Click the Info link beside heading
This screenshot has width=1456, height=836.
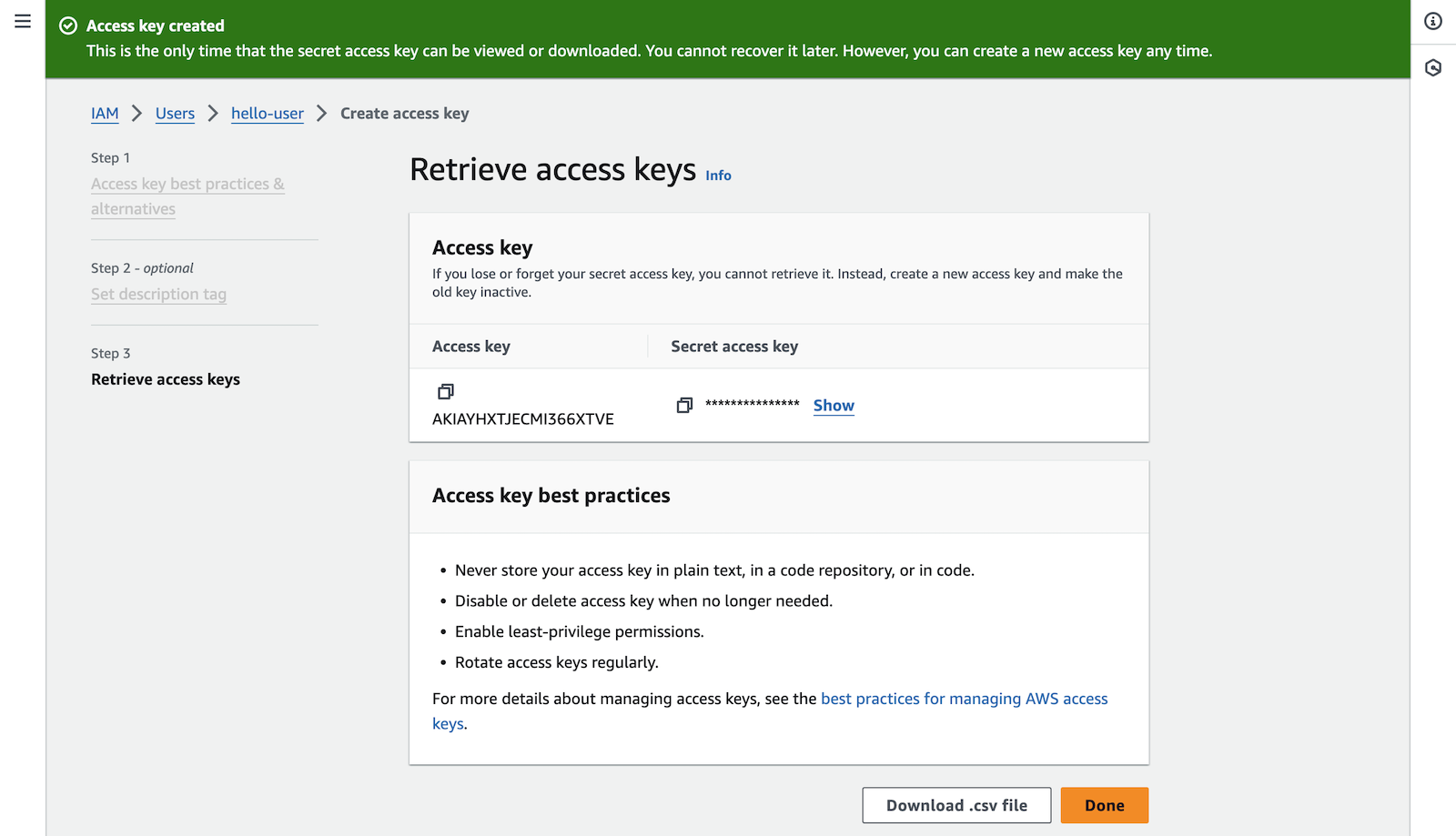coord(718,176)
